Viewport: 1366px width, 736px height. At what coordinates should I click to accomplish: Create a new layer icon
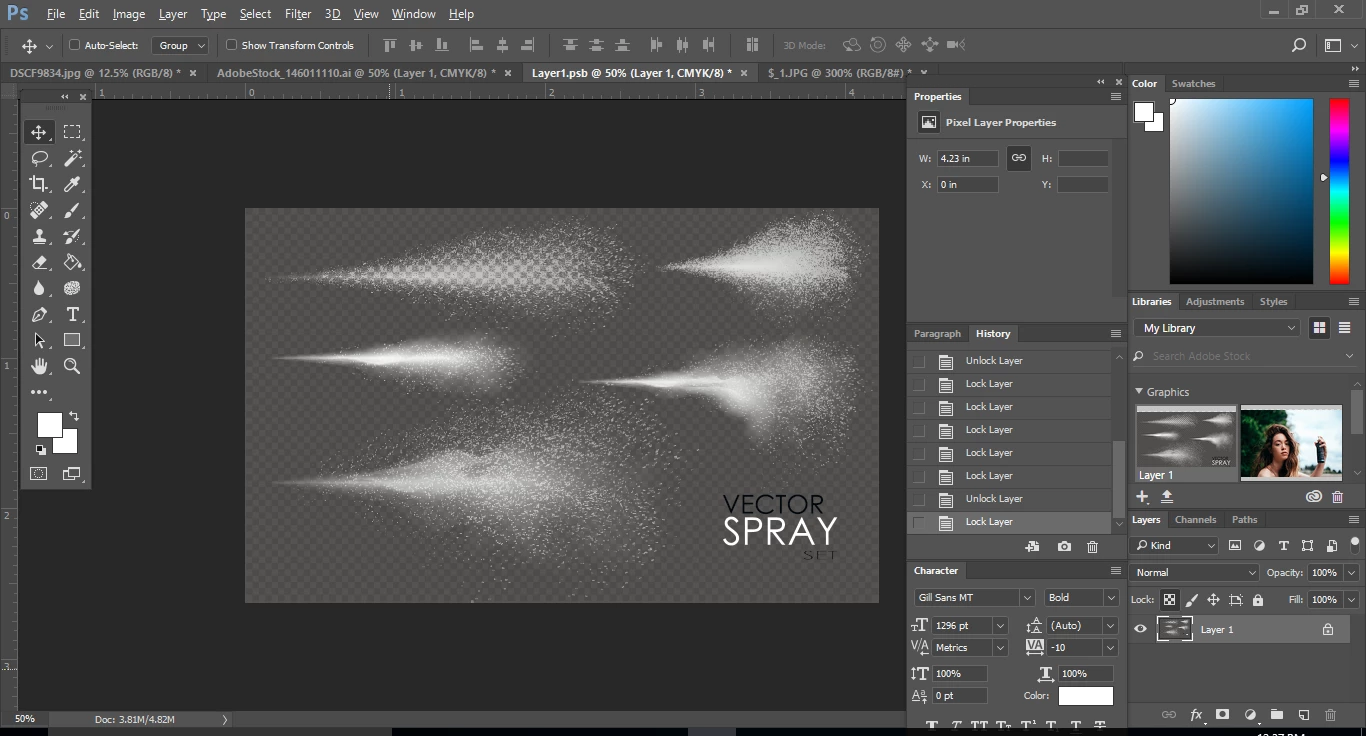1304,715
